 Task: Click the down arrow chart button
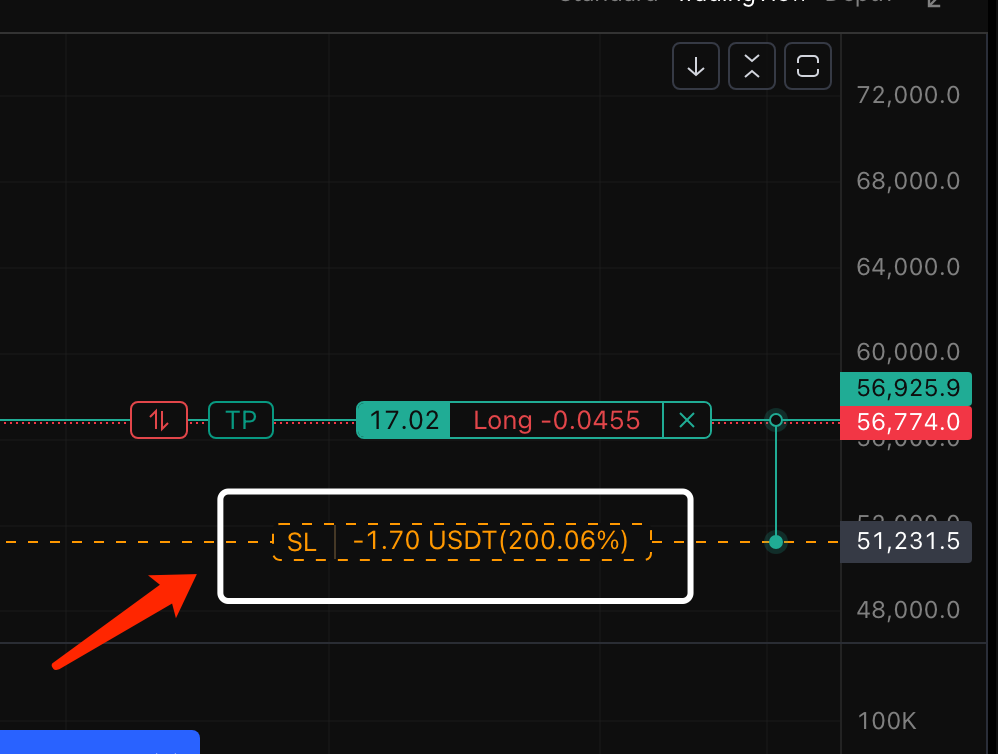point(696,67)
